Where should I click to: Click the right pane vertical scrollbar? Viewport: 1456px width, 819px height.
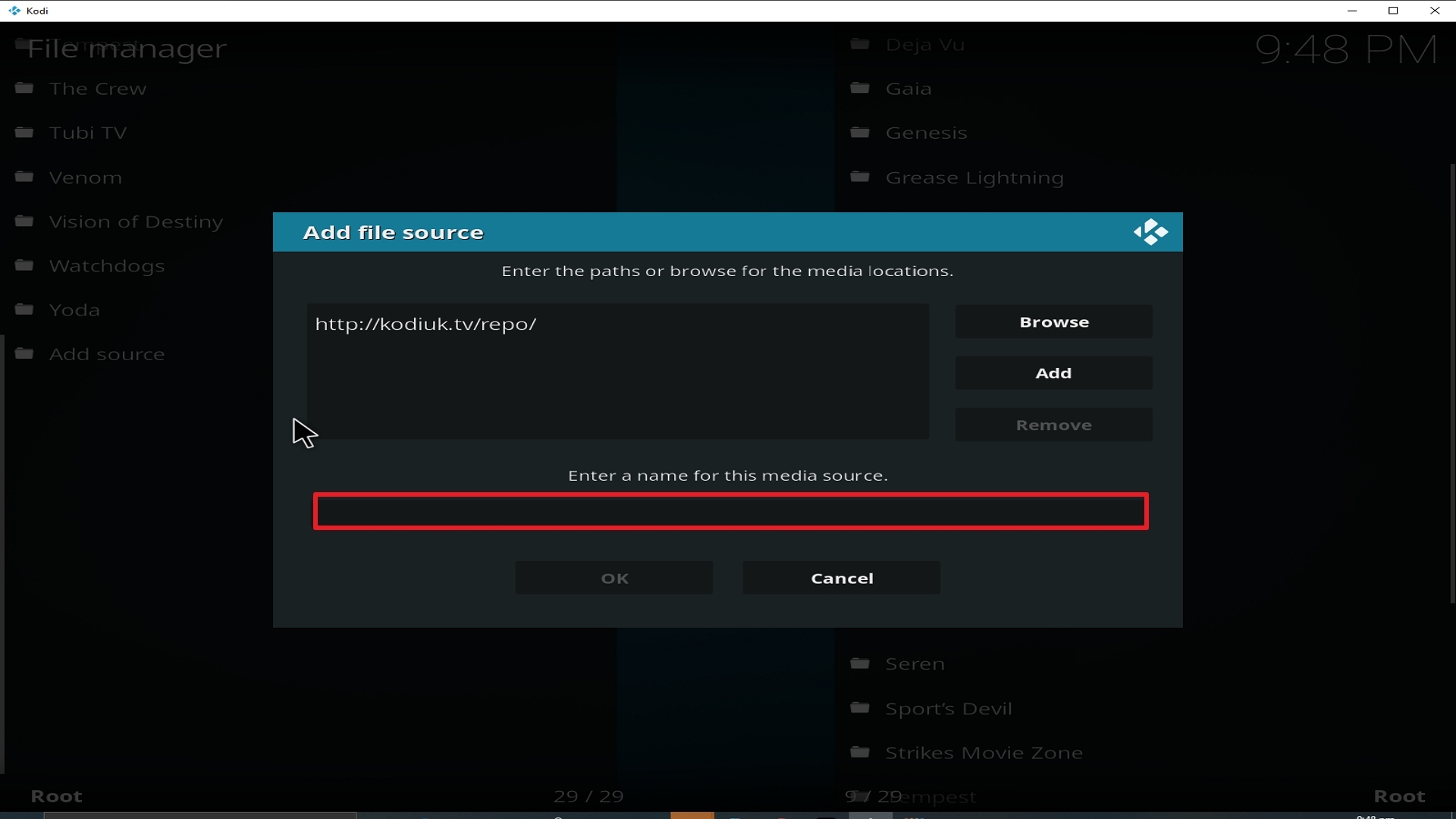[1452, 383]
